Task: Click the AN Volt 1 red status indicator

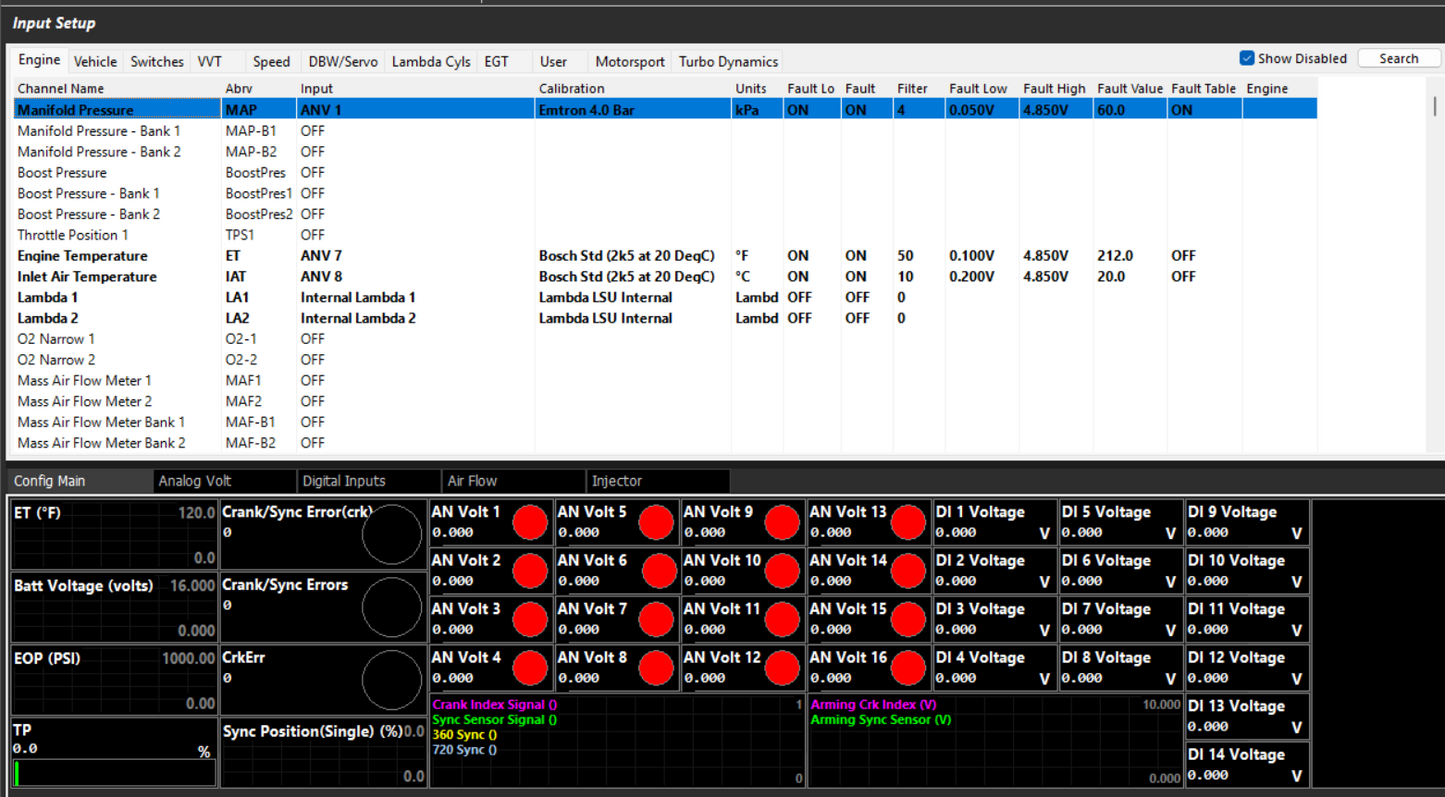Action: coord(529,522)
